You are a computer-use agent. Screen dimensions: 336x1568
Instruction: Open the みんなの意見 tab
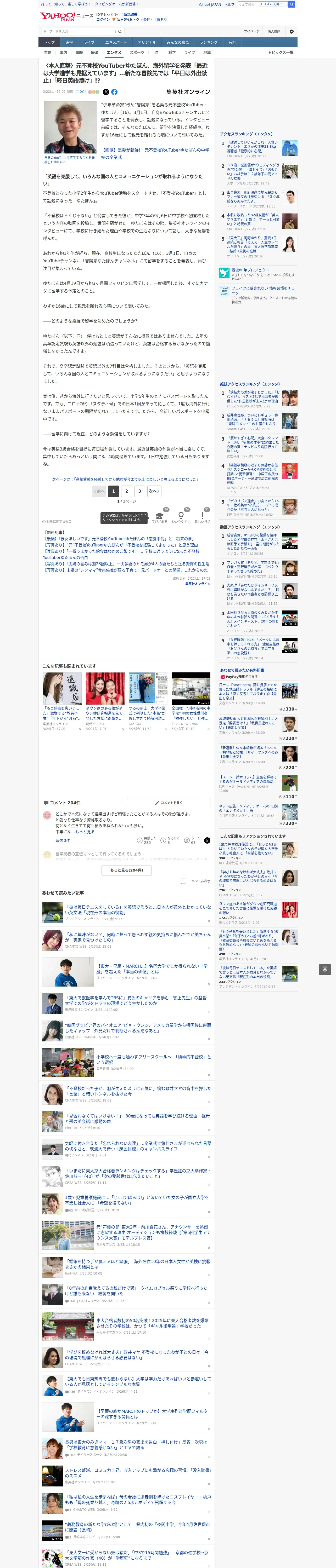tap(177, 43)
